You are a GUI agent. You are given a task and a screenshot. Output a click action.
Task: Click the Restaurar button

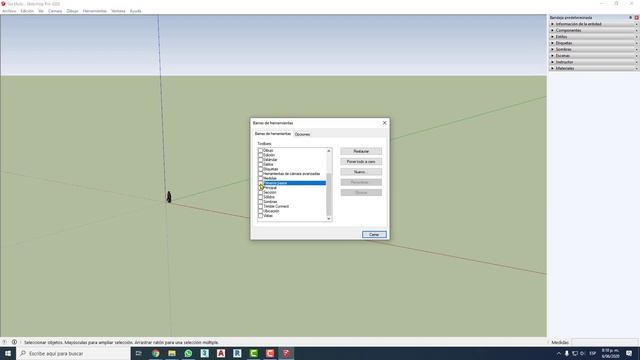point(361,151)
